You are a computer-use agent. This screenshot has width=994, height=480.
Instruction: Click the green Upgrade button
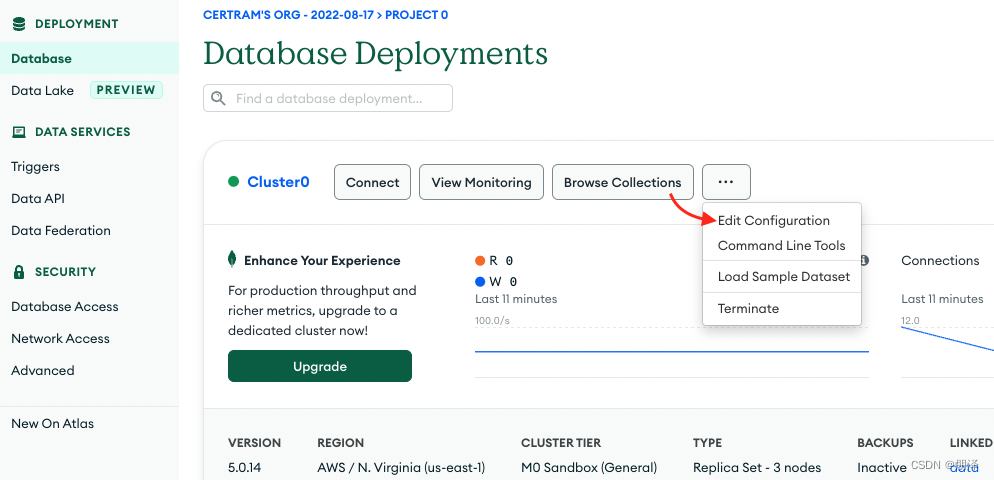tap(320, 366)
